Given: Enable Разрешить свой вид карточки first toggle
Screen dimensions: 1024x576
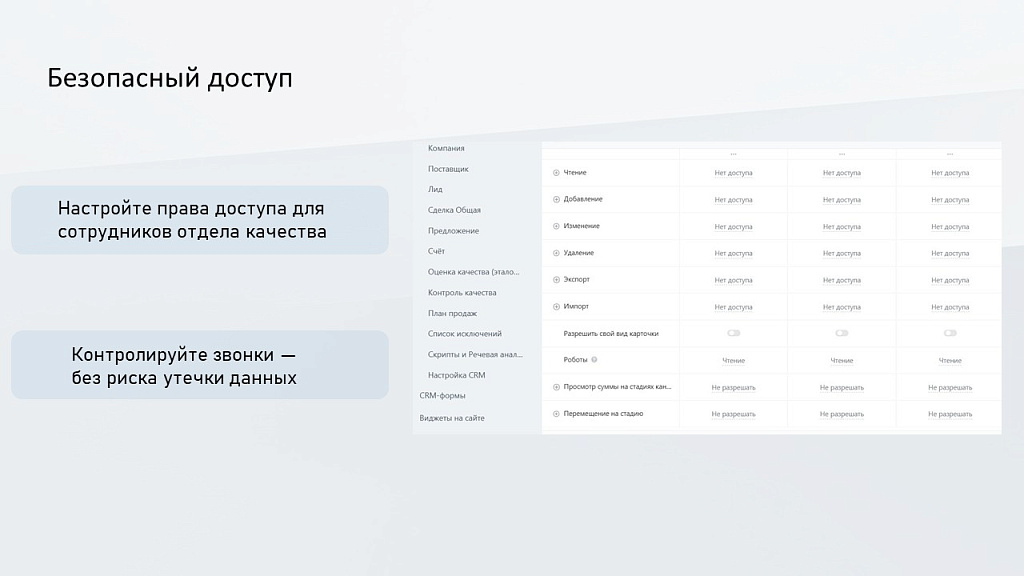Looking at the screenshot, I should [735, 333].
